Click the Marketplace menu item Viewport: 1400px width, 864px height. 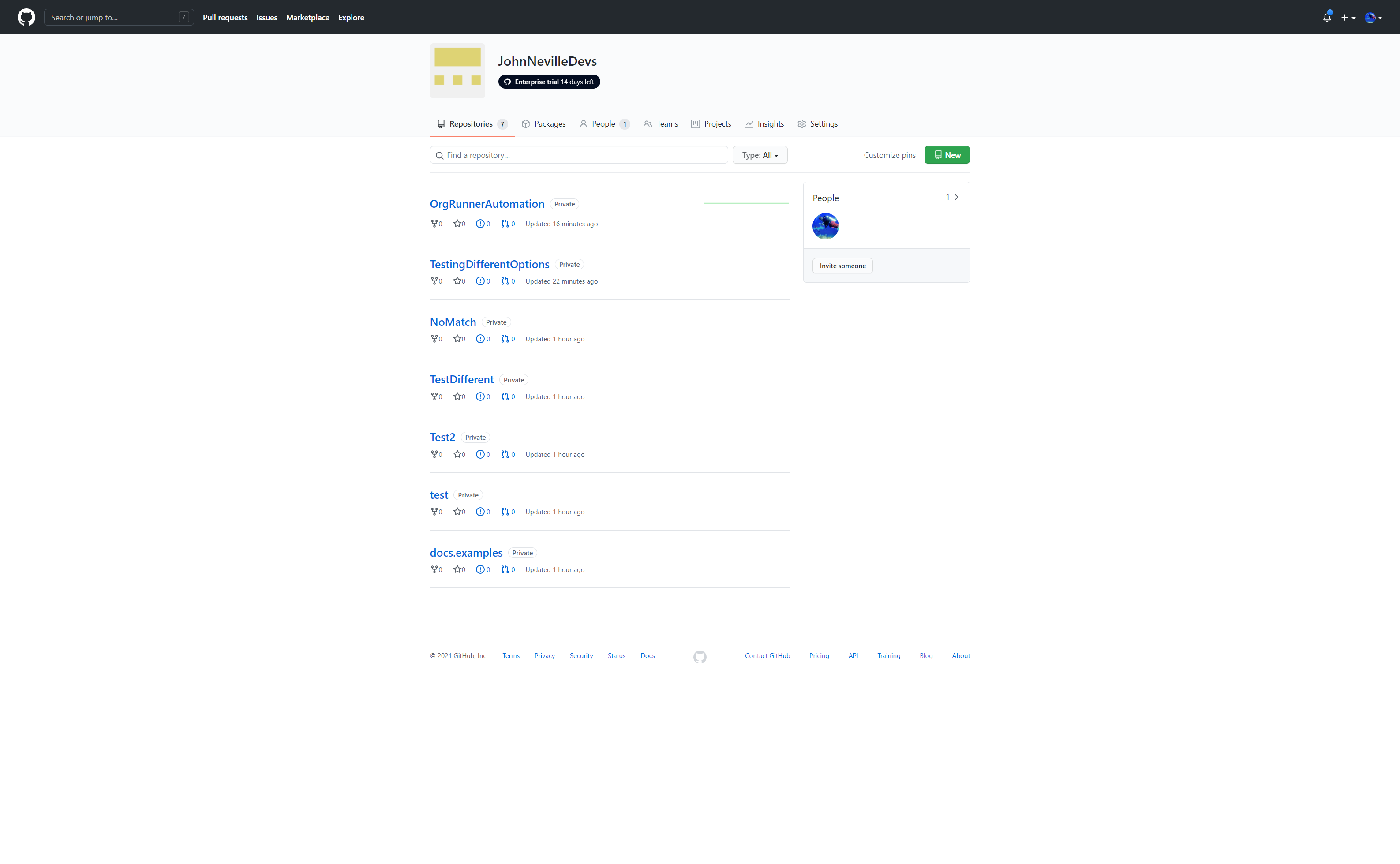pos(307,17)
